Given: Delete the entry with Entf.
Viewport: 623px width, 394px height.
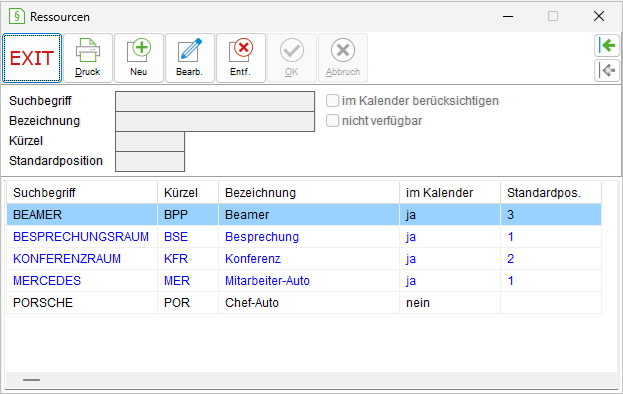Looking at the screenshot, I should [240, 58].
